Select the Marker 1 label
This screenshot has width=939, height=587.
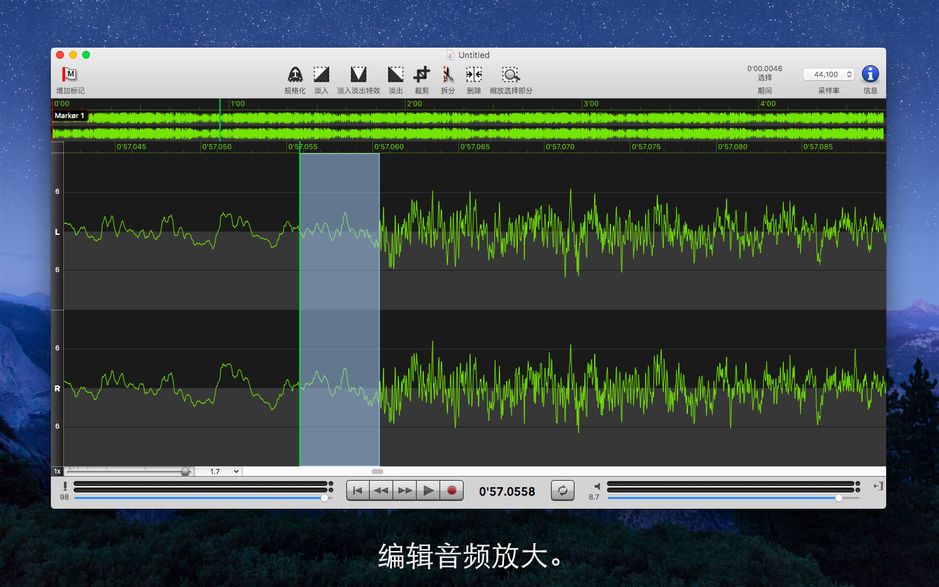(70, 115)
